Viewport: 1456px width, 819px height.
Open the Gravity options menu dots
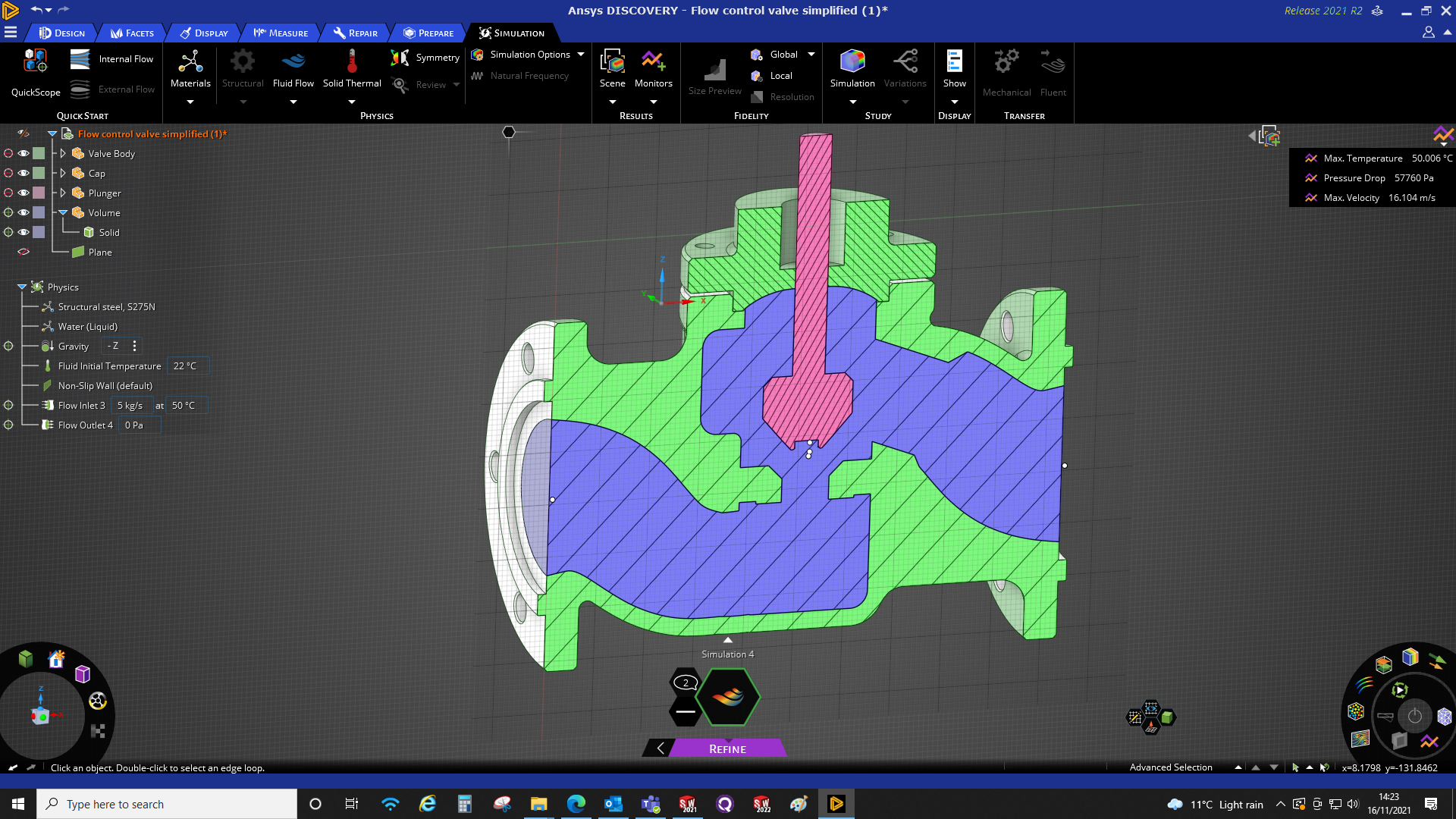[135, 346]
